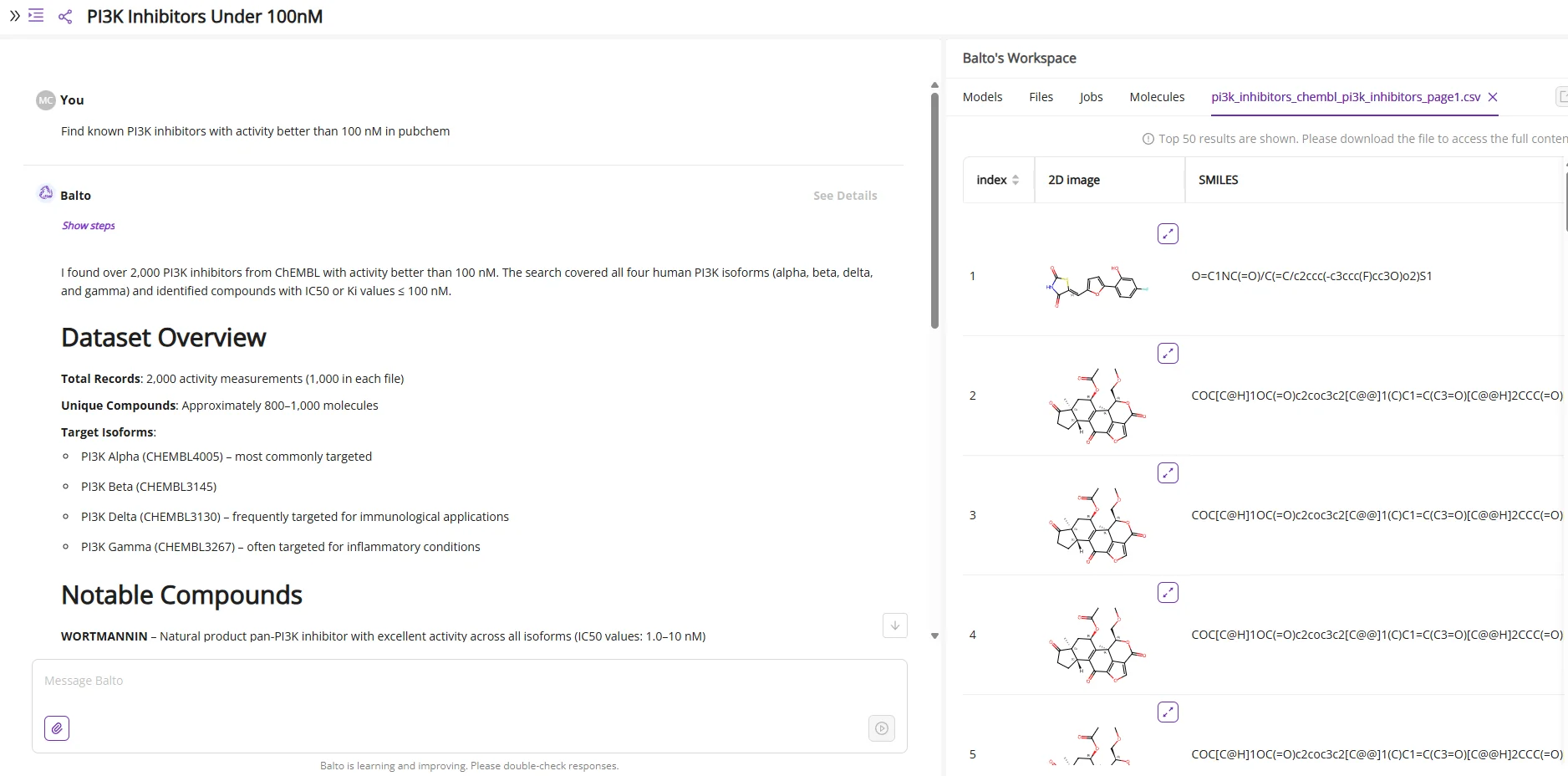Close the pi3k_inhibitors CSV tab
This screenshot has height=776, width=1568.
pos(1494,97)
